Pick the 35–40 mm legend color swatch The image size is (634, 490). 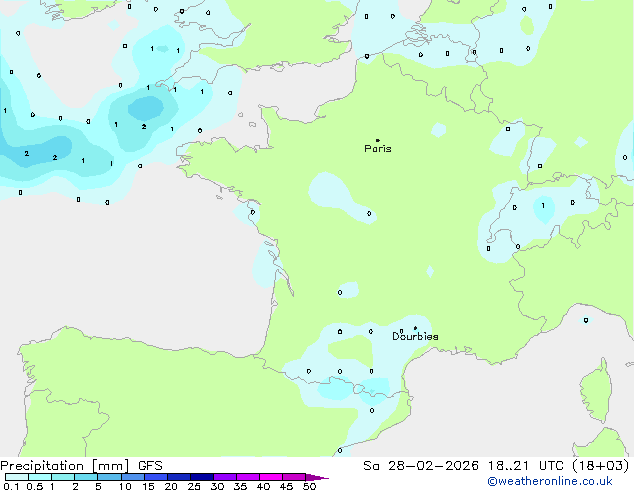(x=247, y=477)
